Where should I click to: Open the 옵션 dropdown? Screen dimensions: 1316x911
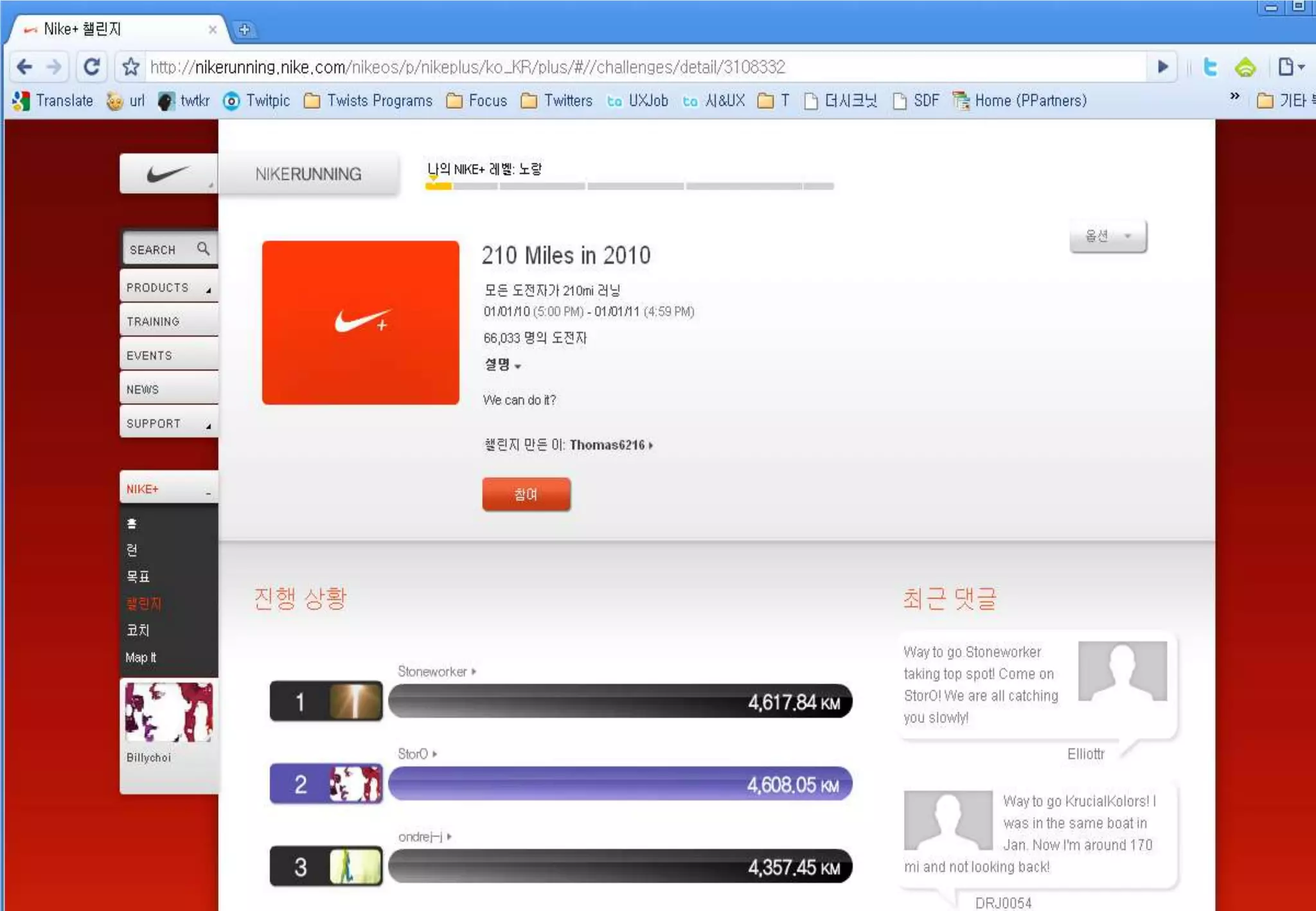pyautogui.click(x=1107, y=236)
